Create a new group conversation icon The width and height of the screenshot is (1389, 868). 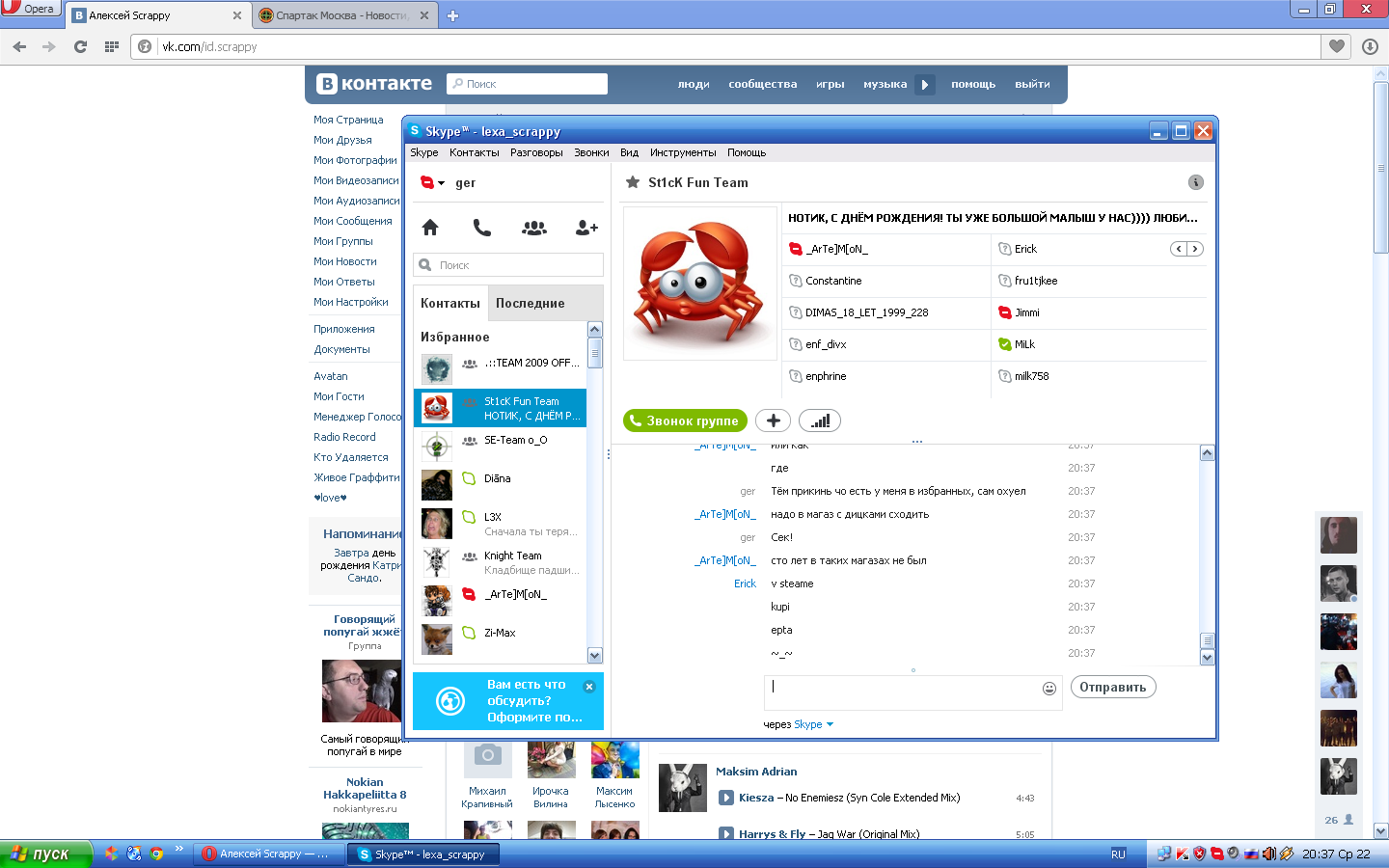coord(534,228)
